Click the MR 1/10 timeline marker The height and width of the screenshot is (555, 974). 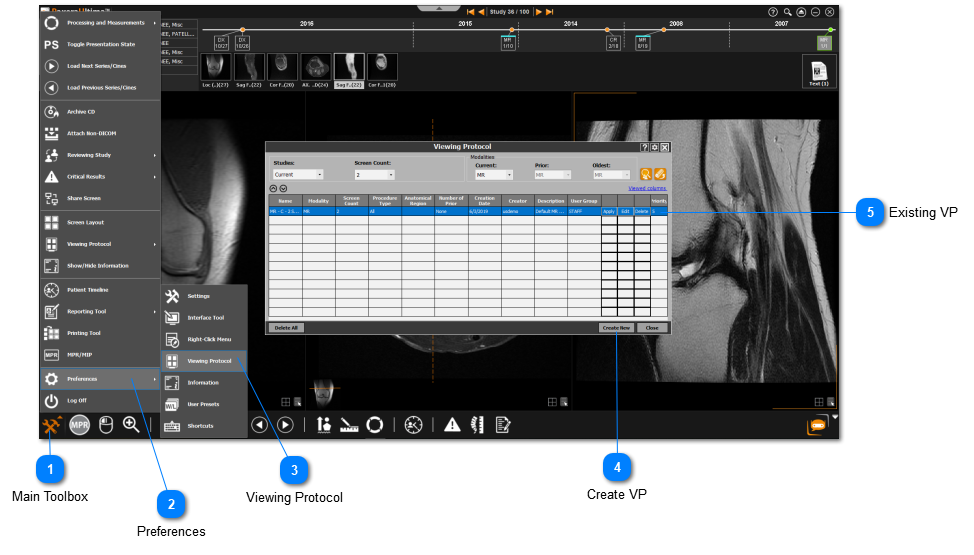pyautogui.click(x=508, y=42)
